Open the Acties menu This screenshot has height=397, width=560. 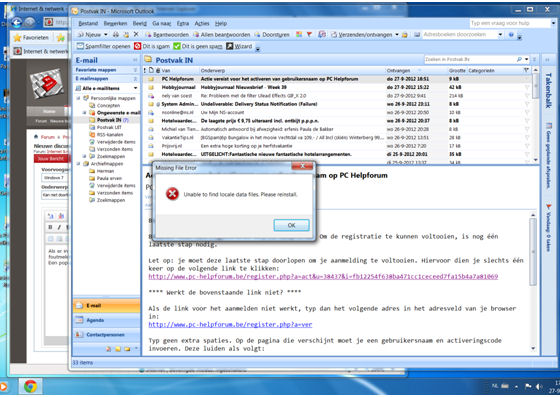click(x=202, y=23)
